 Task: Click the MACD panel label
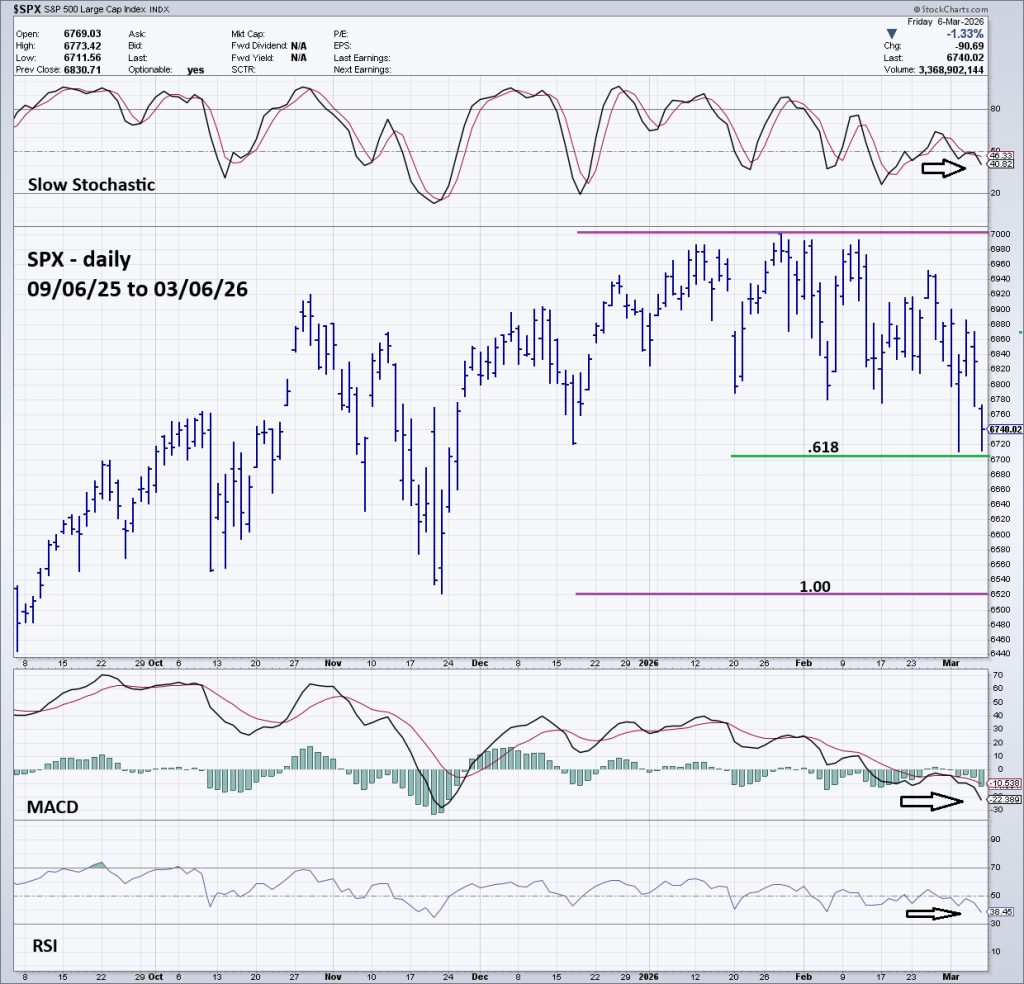(51, 805)
